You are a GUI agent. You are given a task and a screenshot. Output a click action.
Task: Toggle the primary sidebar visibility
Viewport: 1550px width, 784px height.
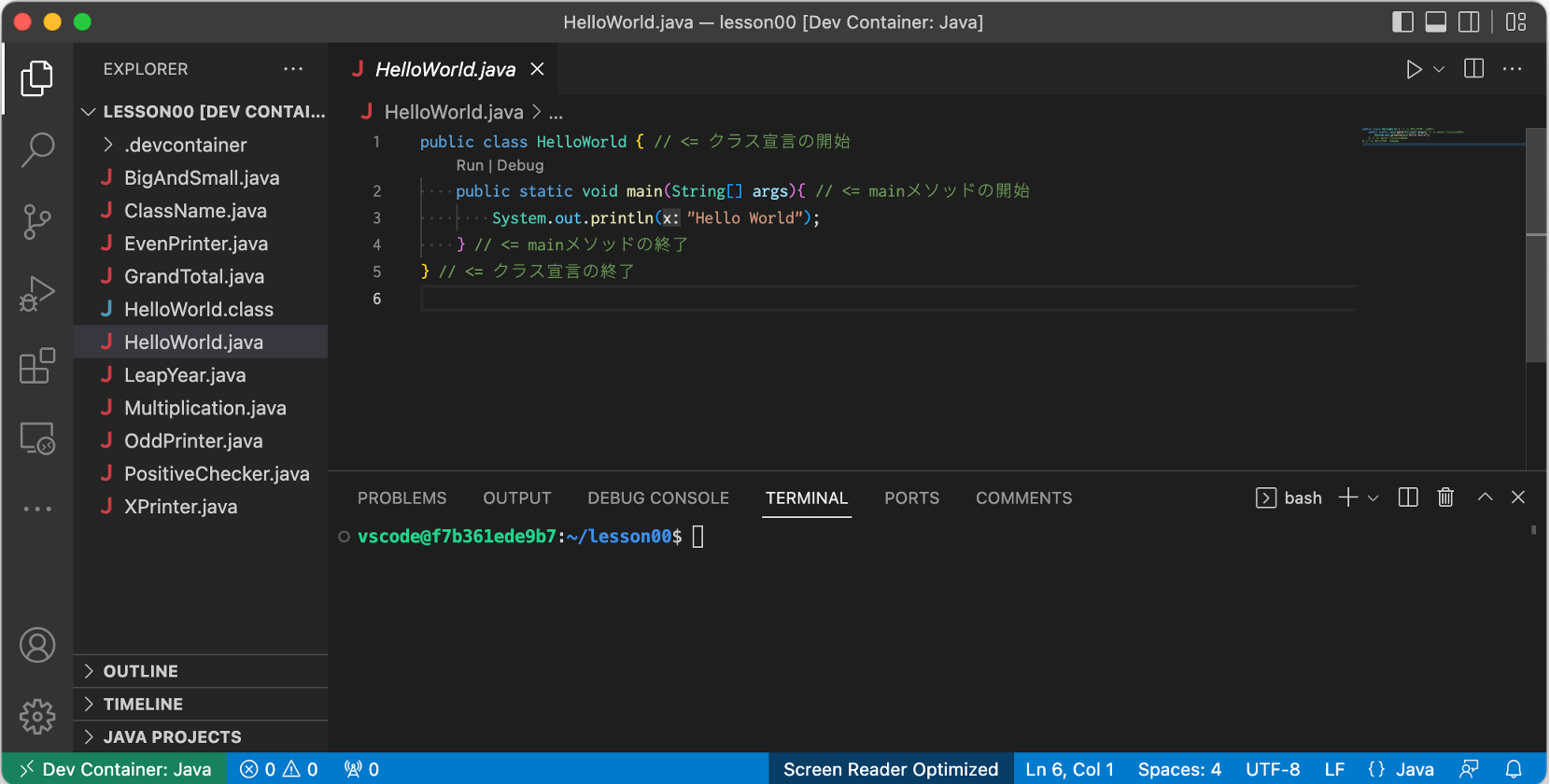point(1402,22)
